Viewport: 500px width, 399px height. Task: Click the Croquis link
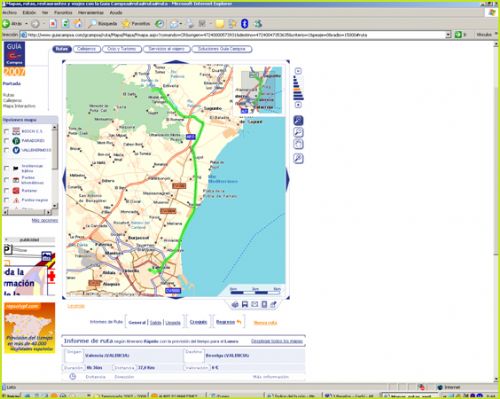point(198,322)
